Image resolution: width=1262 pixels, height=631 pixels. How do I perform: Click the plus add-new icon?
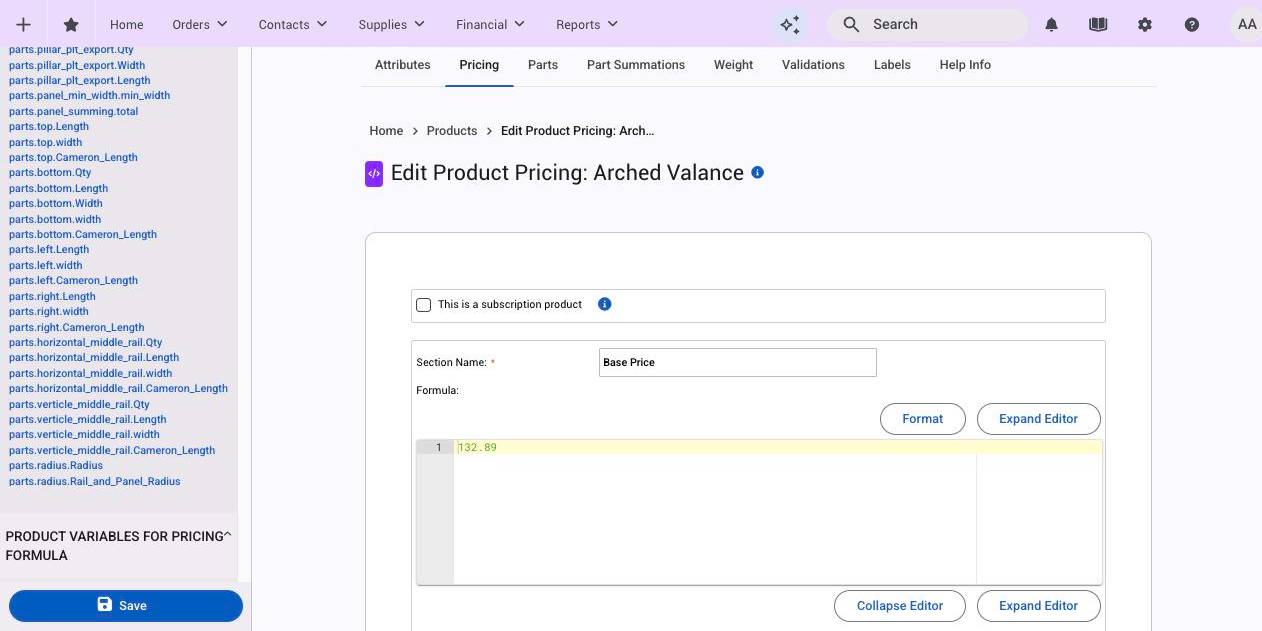point(24,24)
